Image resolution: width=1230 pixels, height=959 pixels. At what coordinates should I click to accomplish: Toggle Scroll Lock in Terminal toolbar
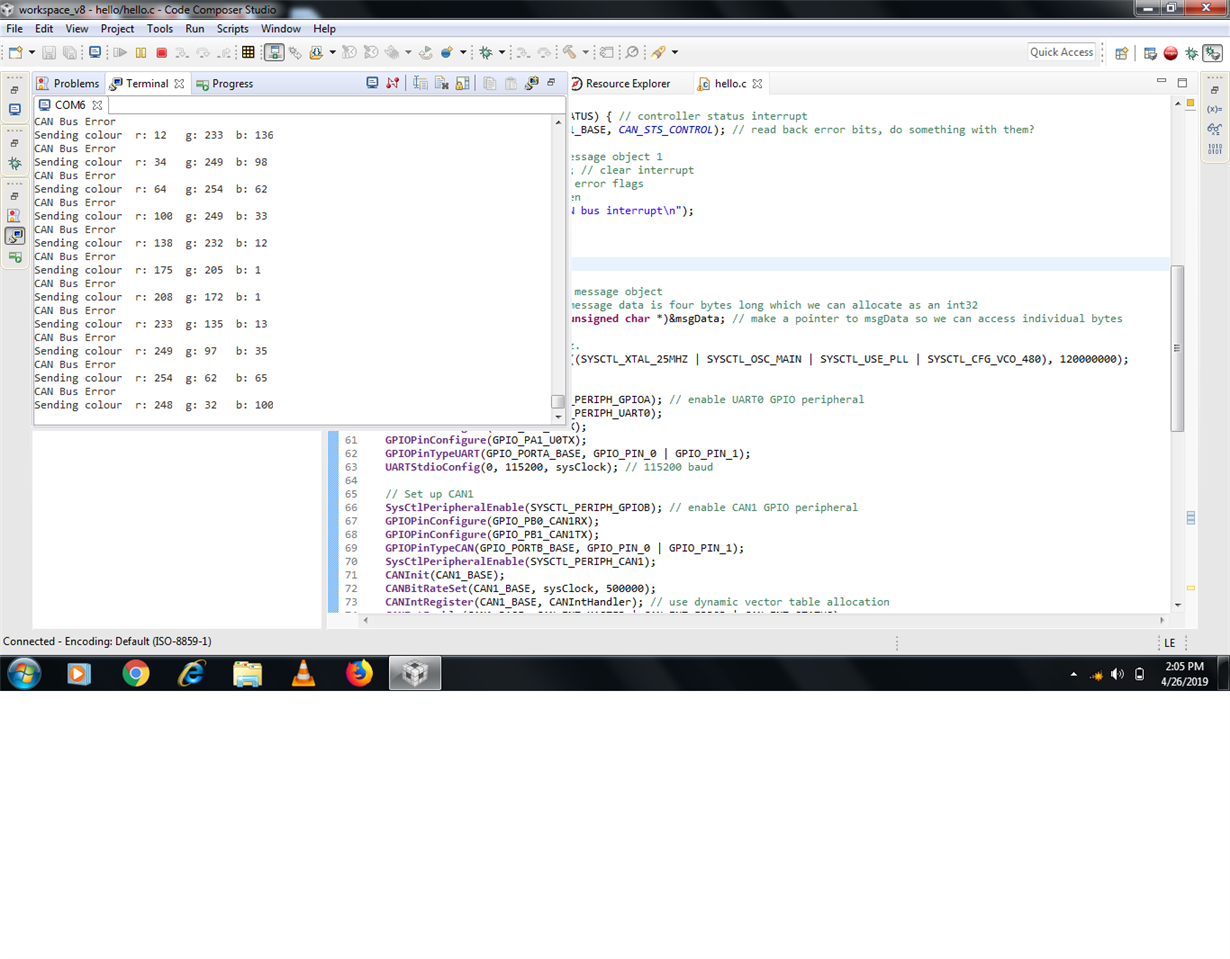click(x=462, y=83)
